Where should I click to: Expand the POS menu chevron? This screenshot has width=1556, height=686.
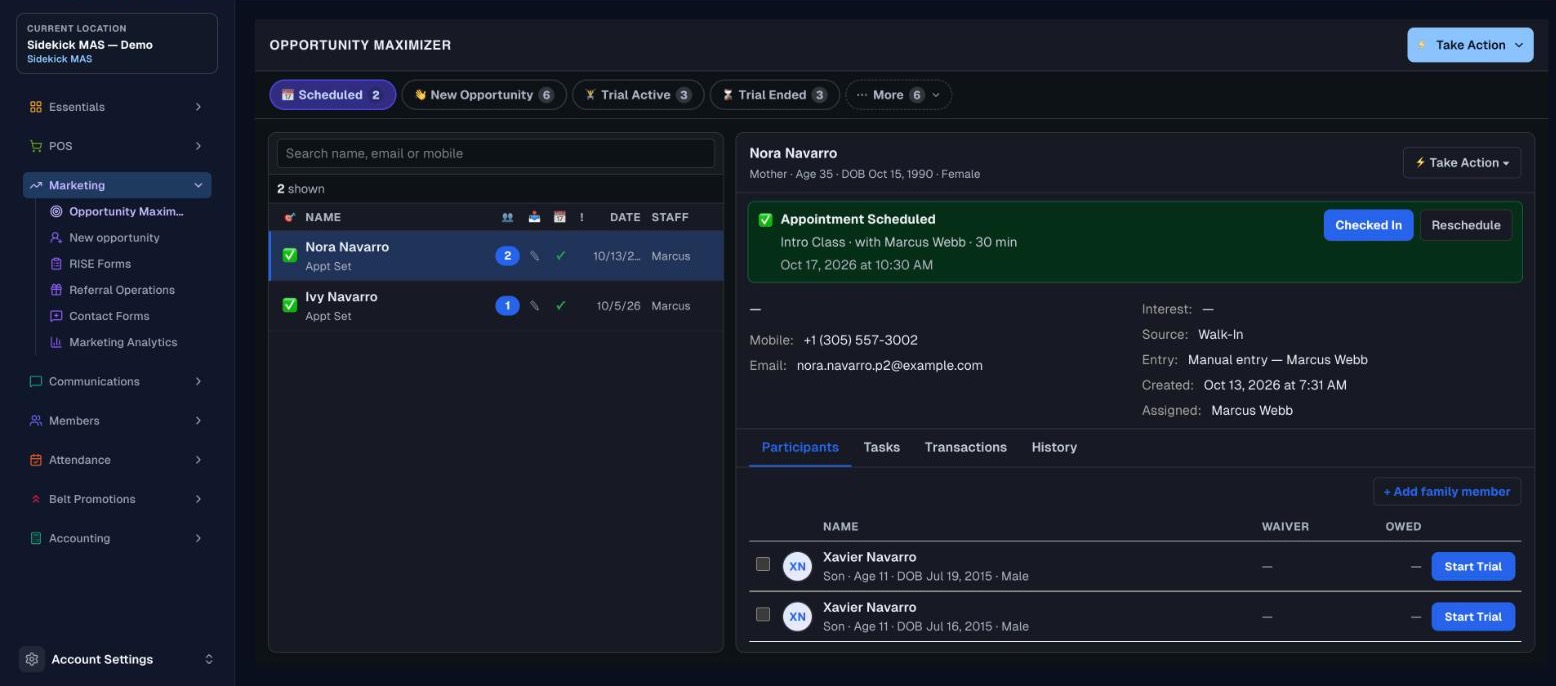[198, 146]
